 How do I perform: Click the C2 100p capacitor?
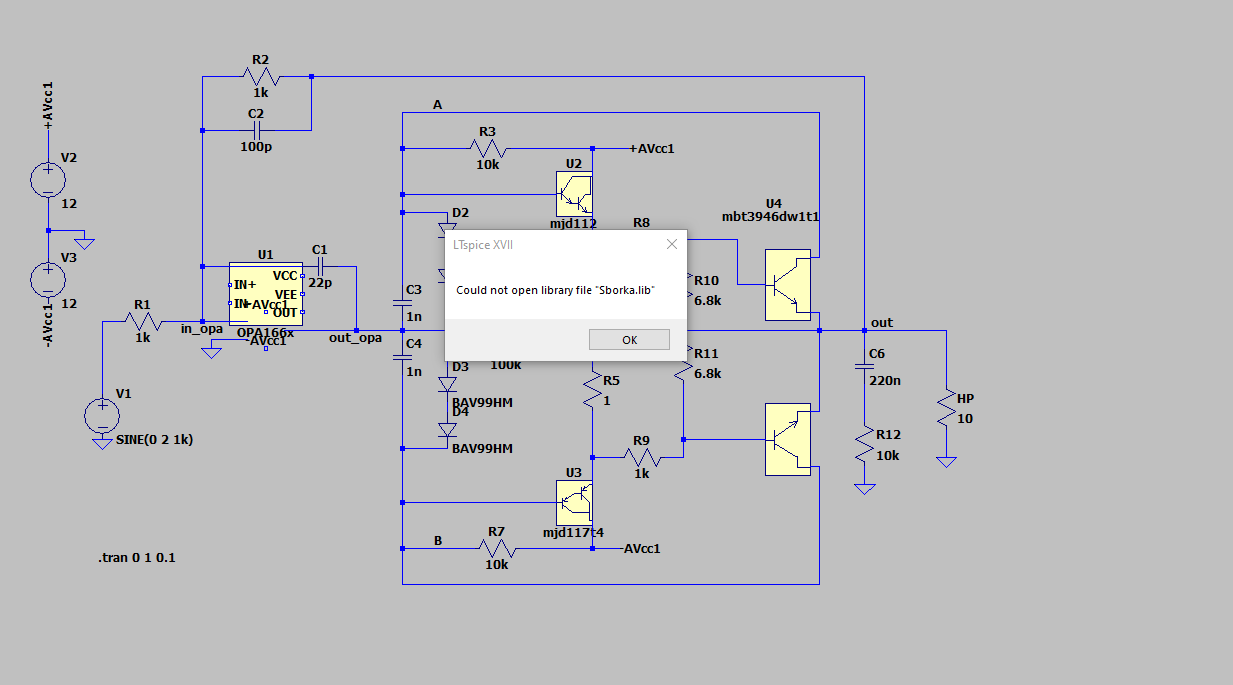pyautogui.click(x=257, y=130)
